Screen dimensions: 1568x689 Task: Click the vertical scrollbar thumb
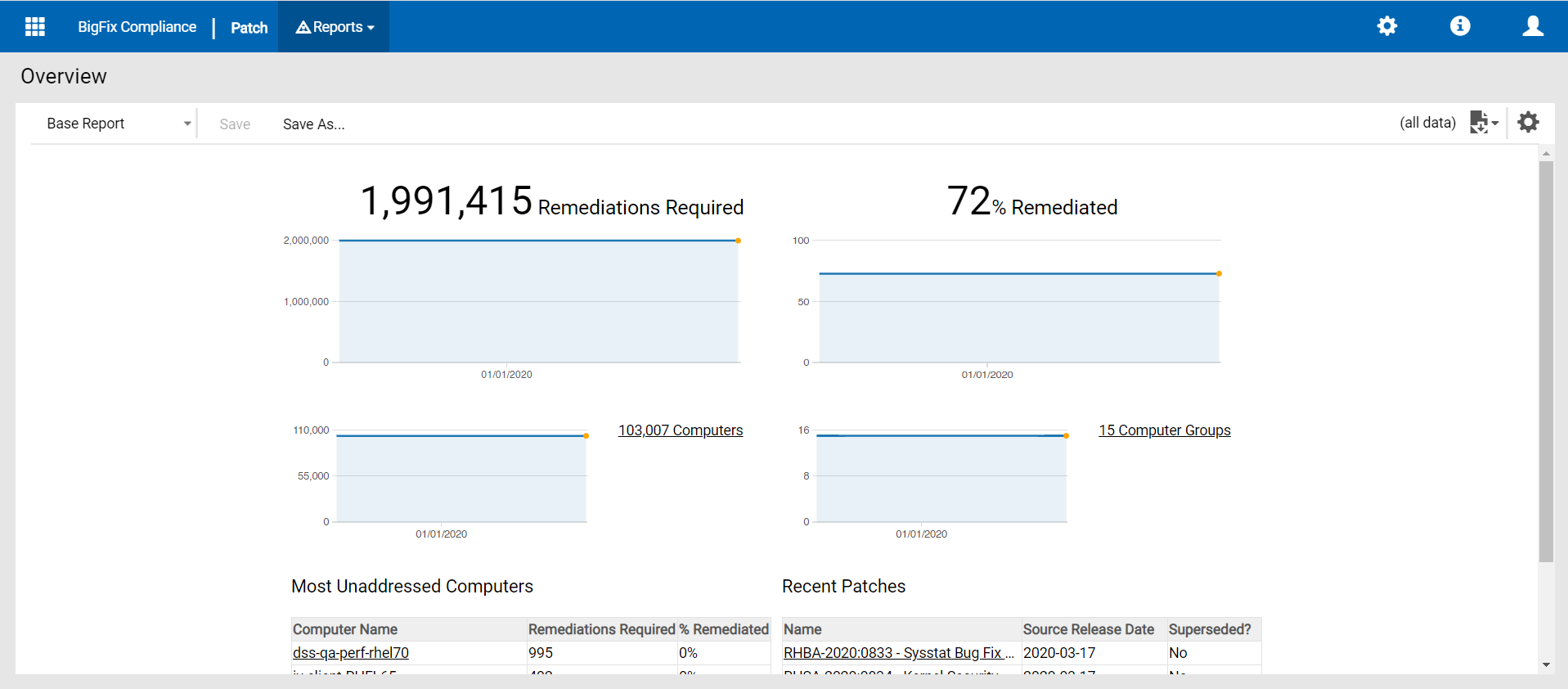(x=1545, y=360)
